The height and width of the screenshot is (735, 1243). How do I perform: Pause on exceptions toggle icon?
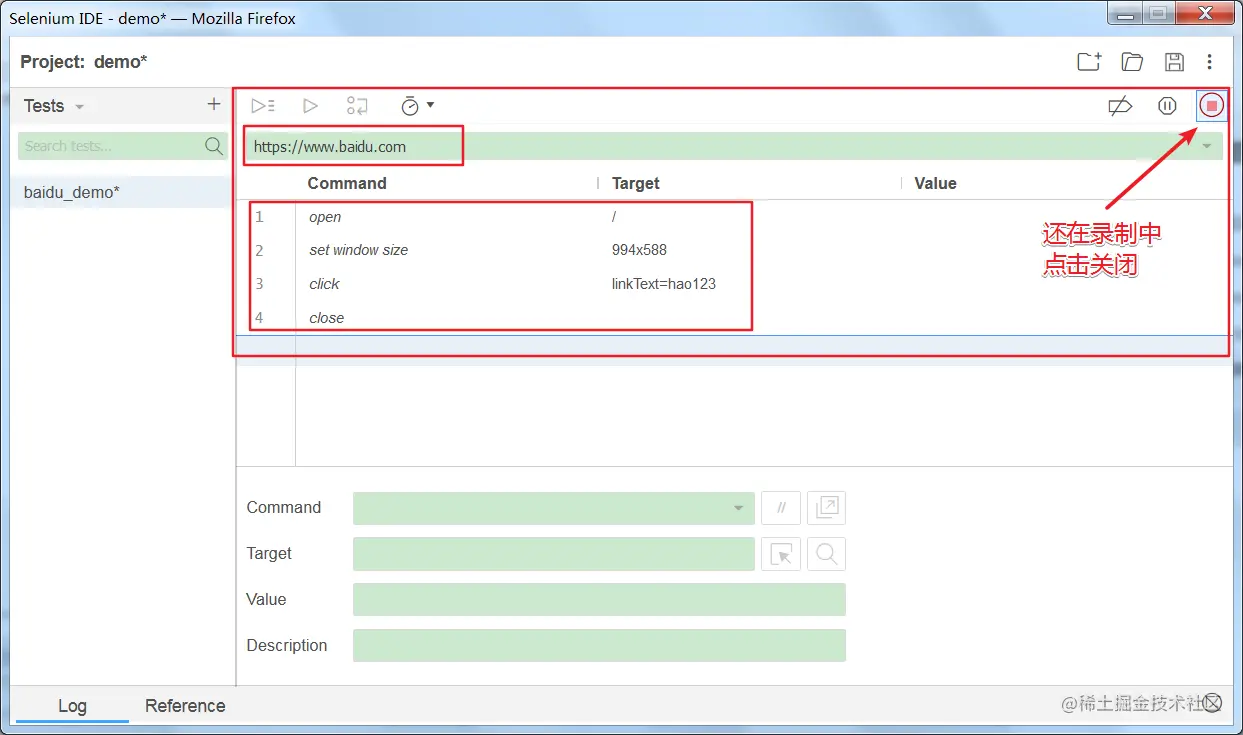1167,105
